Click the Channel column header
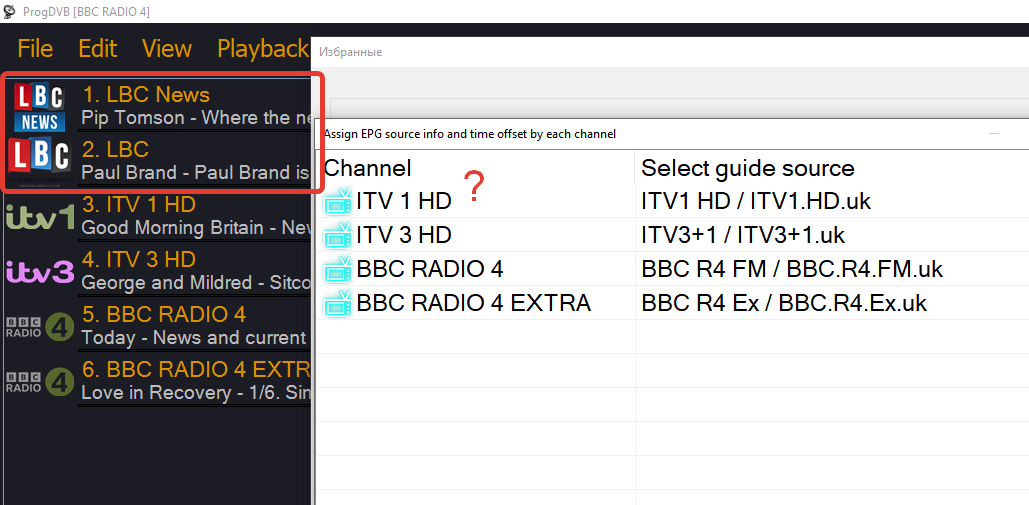Viewport: 1029px width, 505px height. (368, 168)
